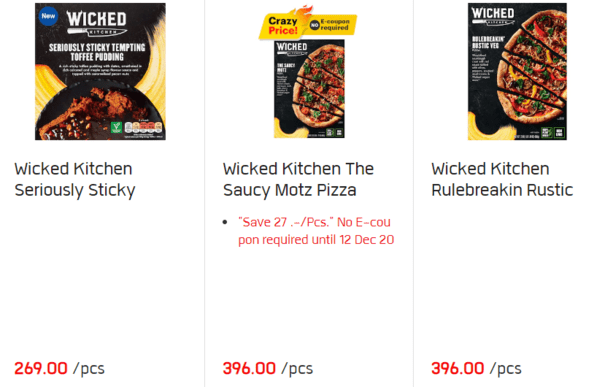Viewport: 613px width, 387px height.
Task: Click the Wicked logo on Rustic Veg pizza box
Action: point(493,16)
